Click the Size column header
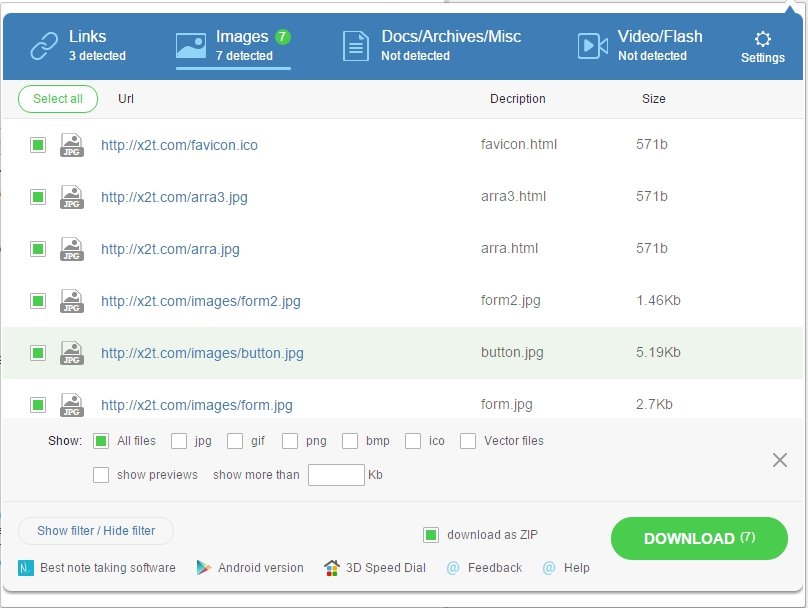808x608 pixels. (x=653, y=98)
